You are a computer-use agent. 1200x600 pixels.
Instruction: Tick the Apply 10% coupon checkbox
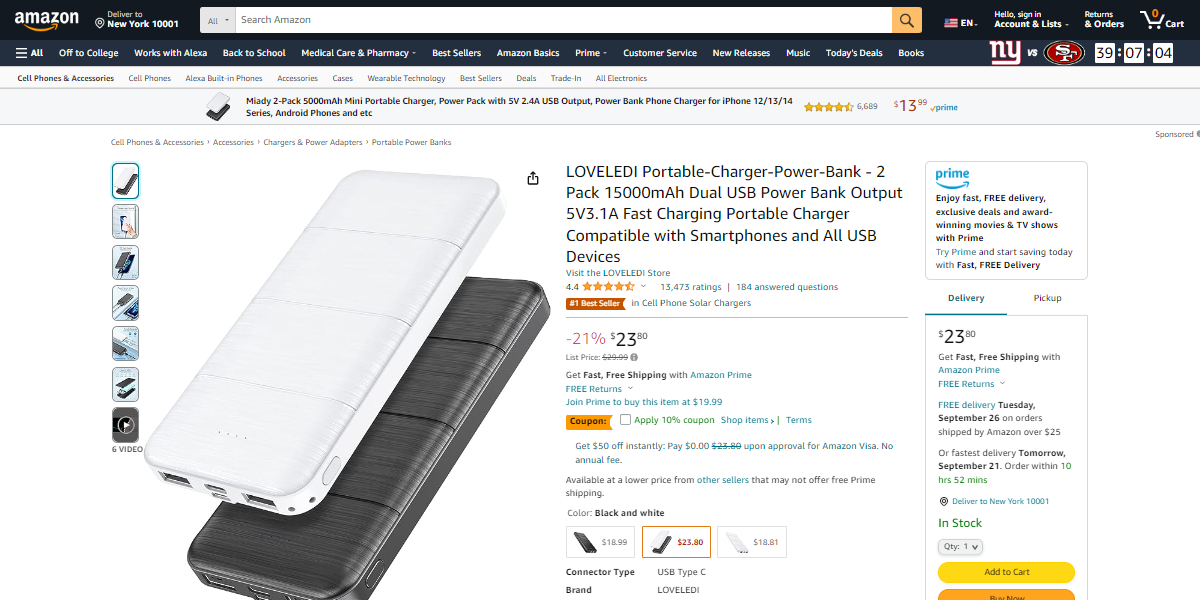pos(625,420)
